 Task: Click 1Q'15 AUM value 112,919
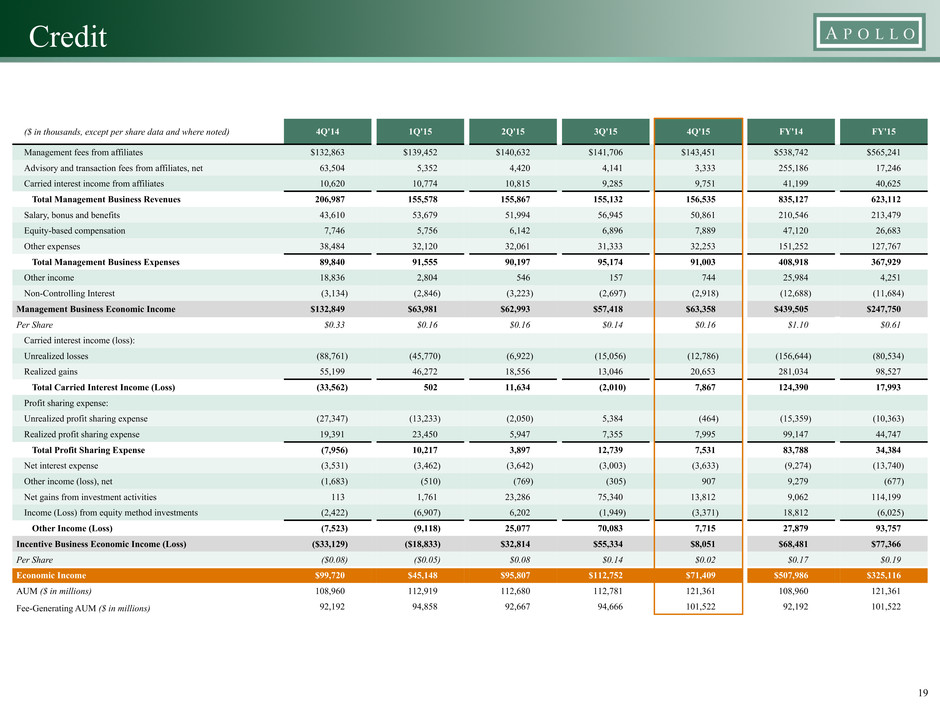[x=422, y=591]
